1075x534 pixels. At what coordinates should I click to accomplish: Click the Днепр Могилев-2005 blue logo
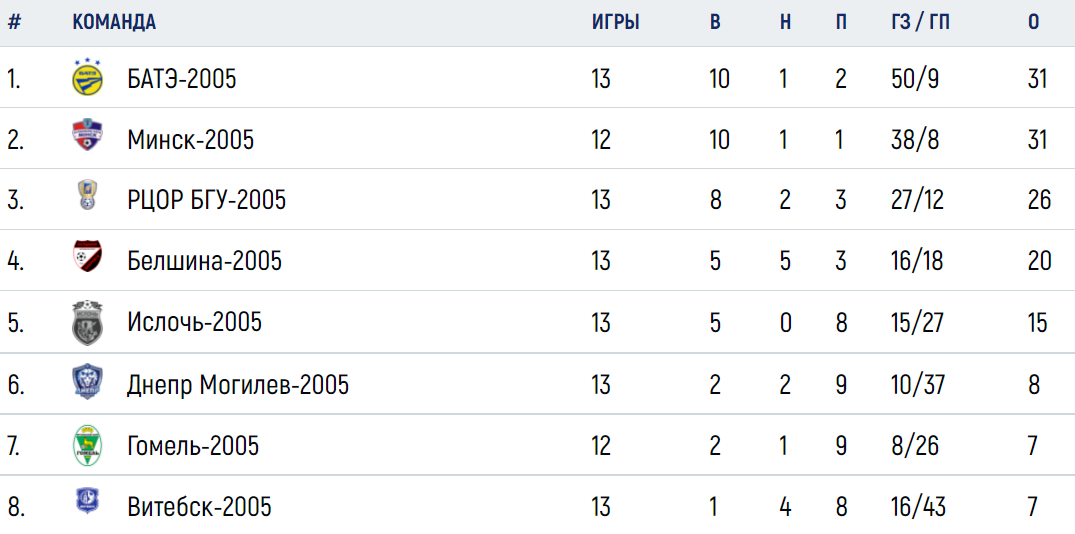[x=88, y=383]
